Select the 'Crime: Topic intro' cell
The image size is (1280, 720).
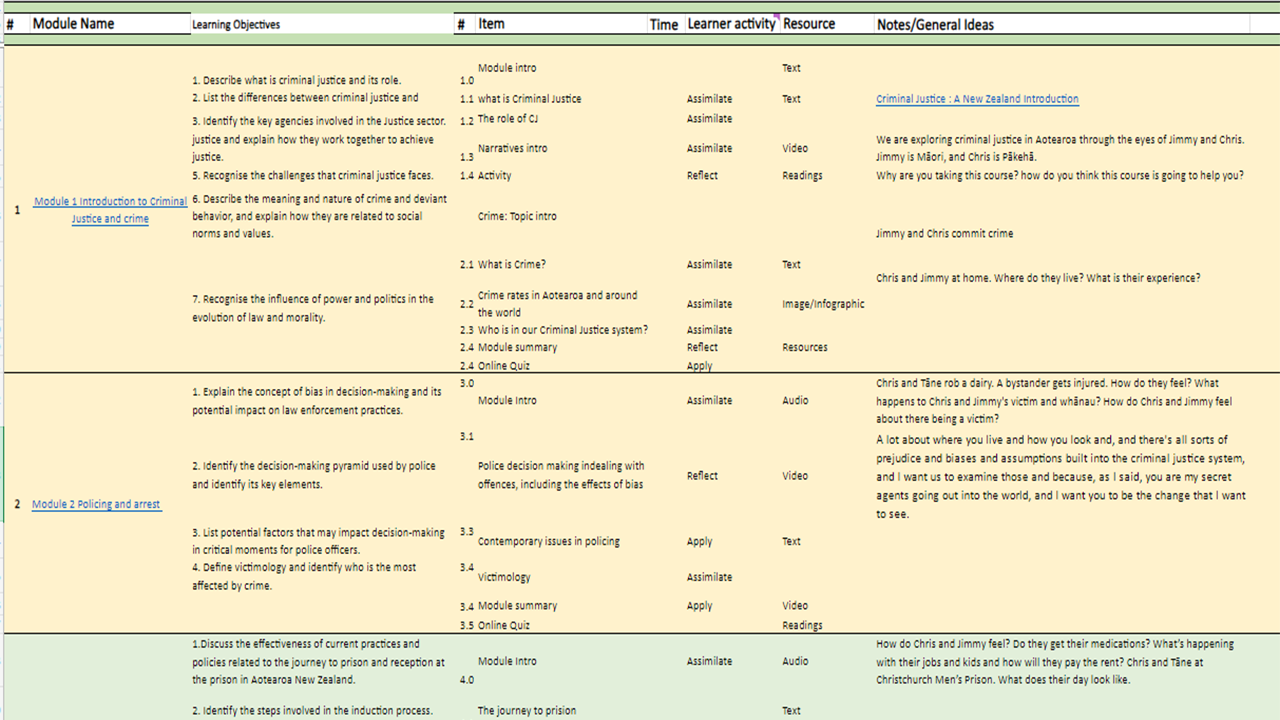(x=517, y=216)
